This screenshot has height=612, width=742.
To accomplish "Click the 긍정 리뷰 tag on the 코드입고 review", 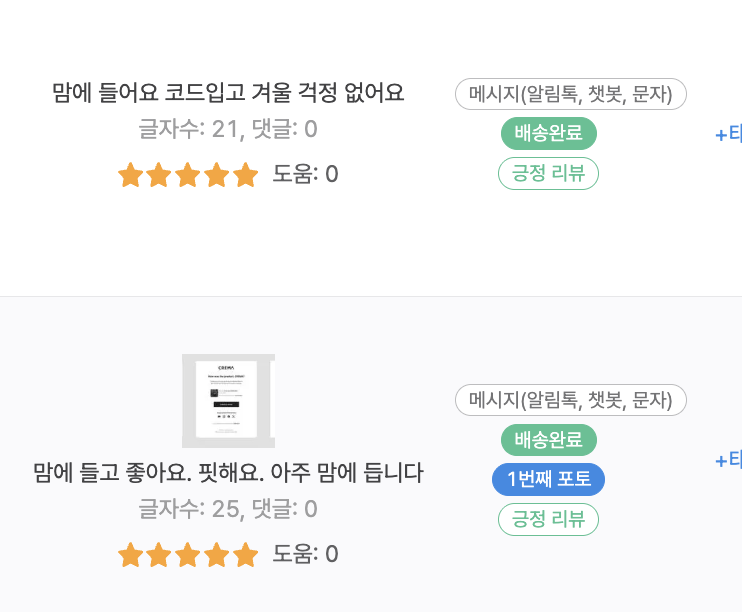I will [548, 173].
